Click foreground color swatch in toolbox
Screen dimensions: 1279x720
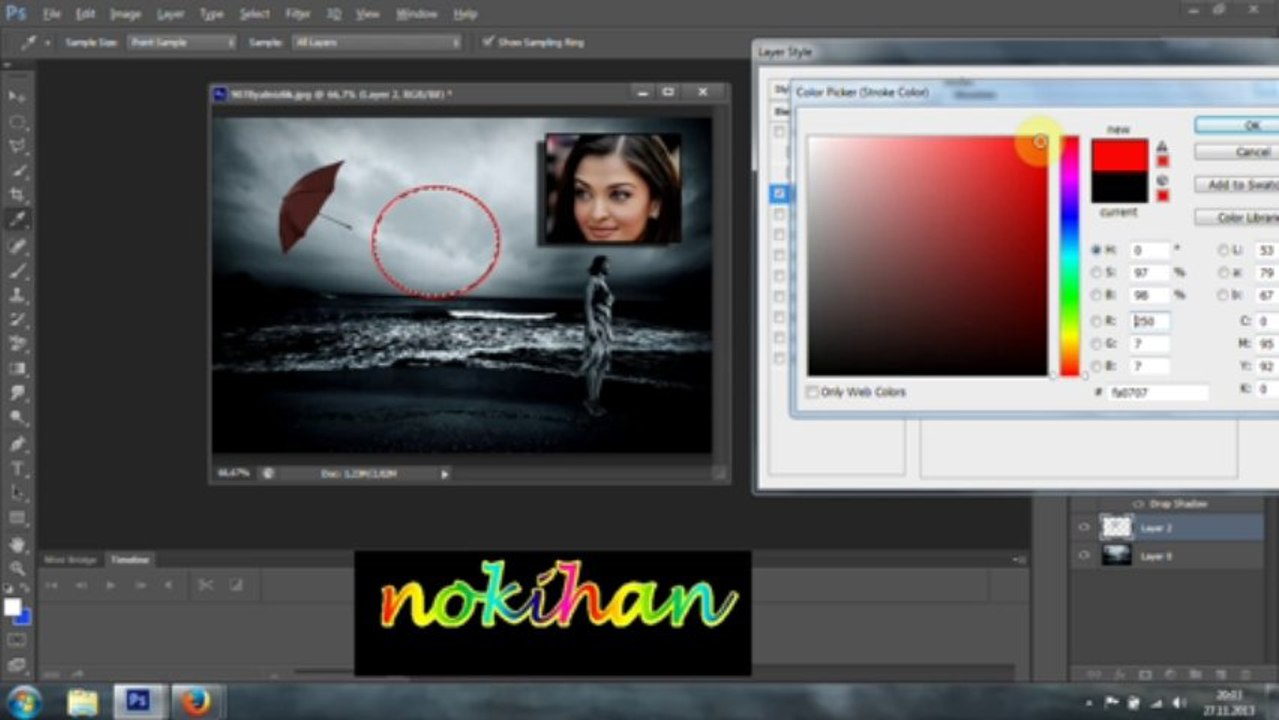coord(12,607)
